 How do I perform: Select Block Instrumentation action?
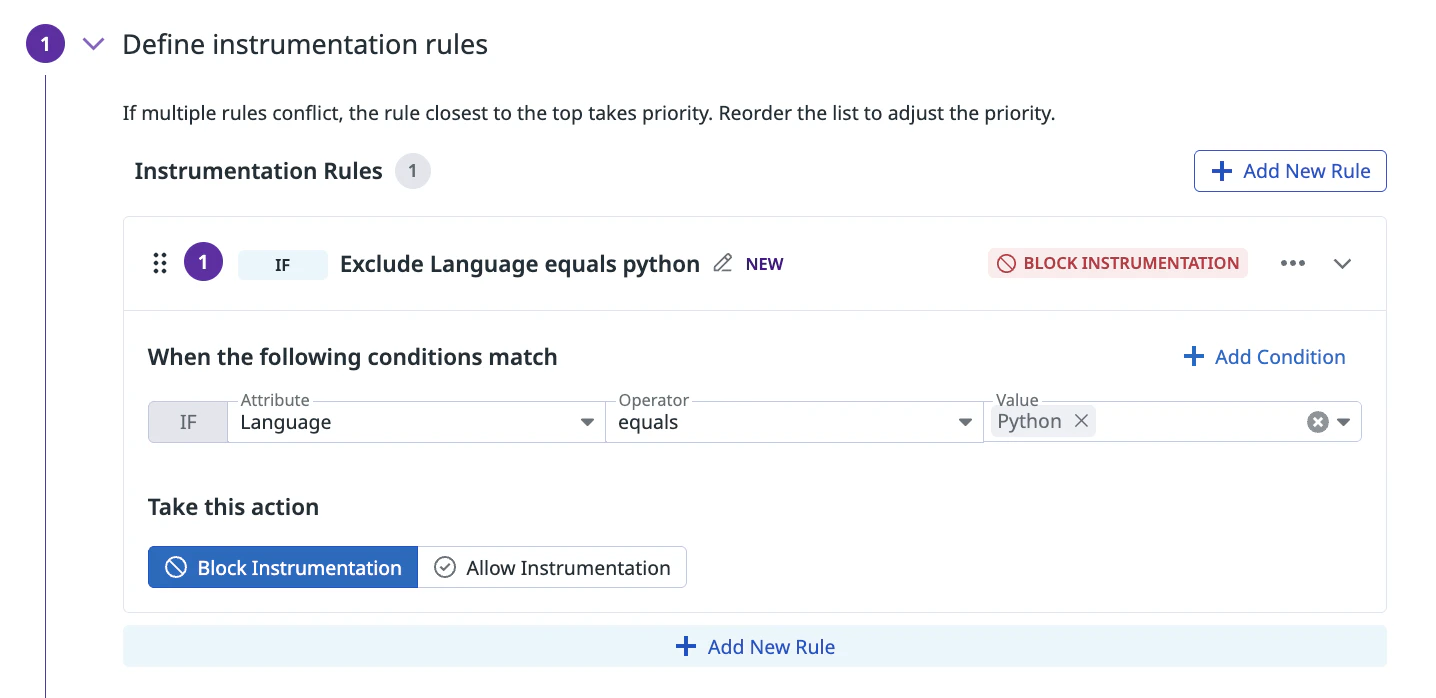(283, 567)
